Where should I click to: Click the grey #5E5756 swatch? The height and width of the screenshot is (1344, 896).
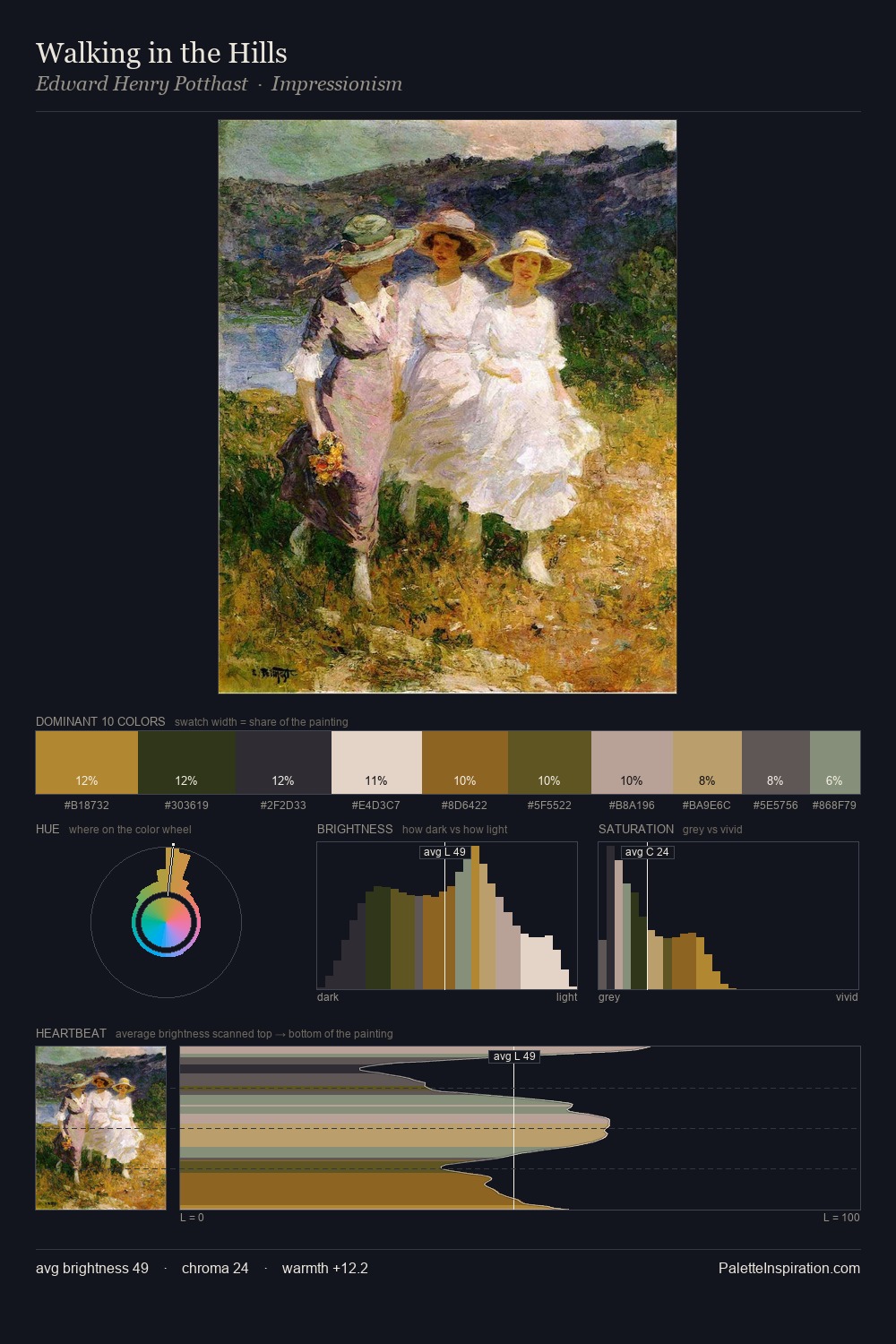(776, 762)
